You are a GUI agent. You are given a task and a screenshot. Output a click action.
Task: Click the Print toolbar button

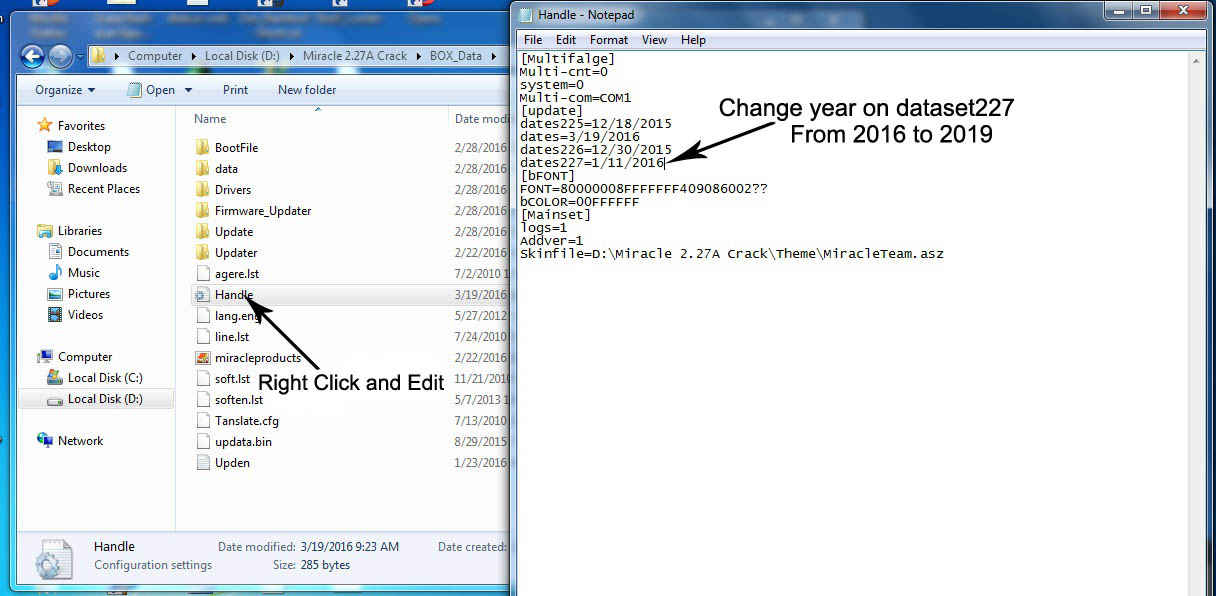pyautogui.click(x=235, y=89)
